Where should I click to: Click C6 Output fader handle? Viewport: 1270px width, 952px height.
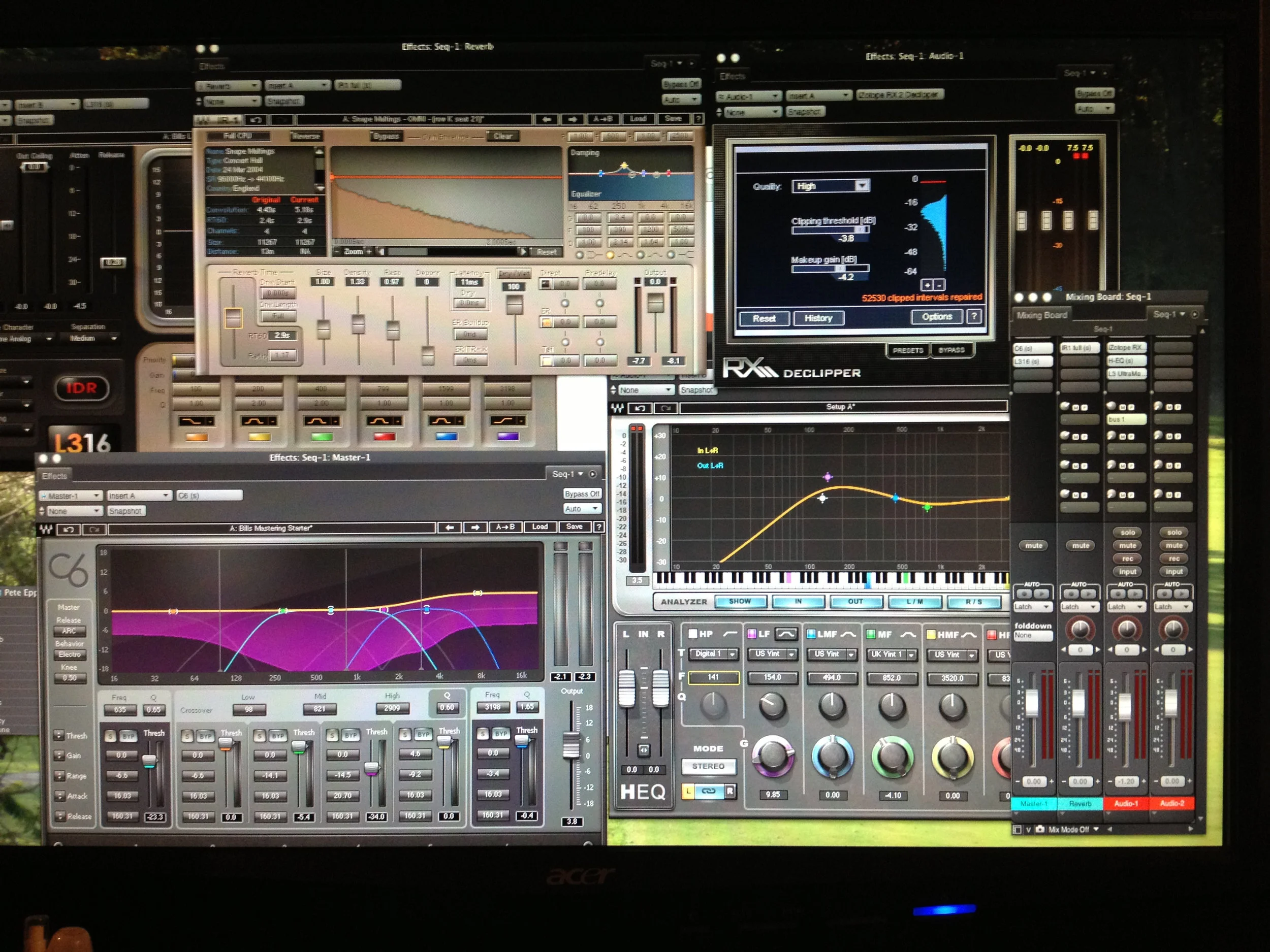570,745
